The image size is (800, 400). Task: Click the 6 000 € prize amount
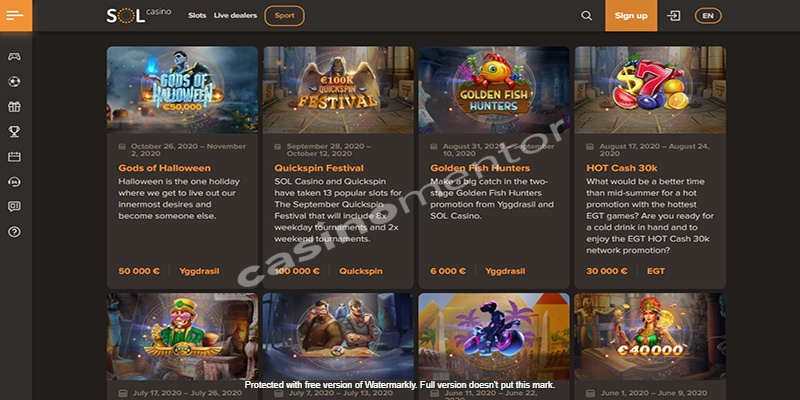448,271
